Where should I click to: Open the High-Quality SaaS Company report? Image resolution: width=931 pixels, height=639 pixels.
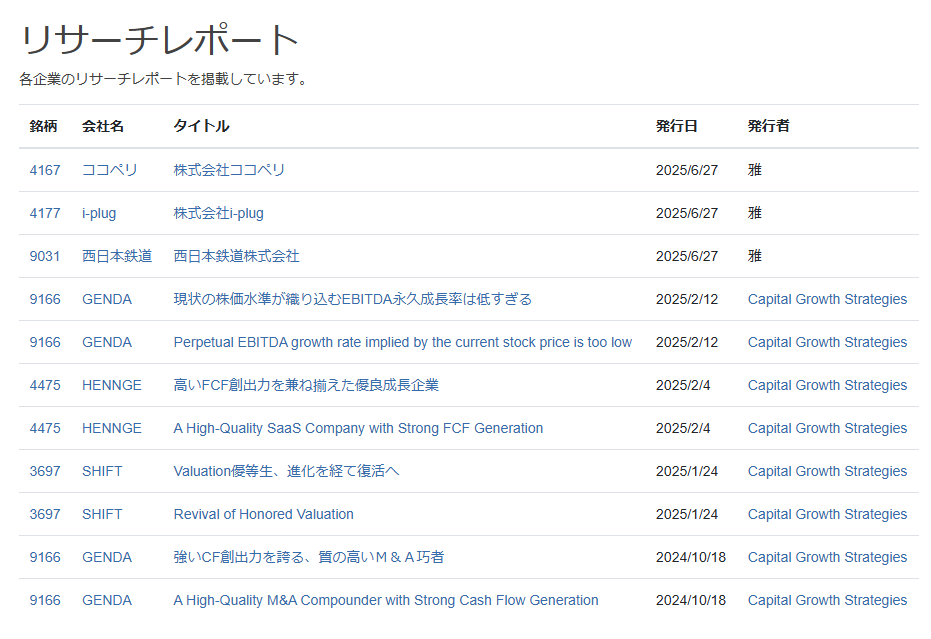(x=356, y=428)
